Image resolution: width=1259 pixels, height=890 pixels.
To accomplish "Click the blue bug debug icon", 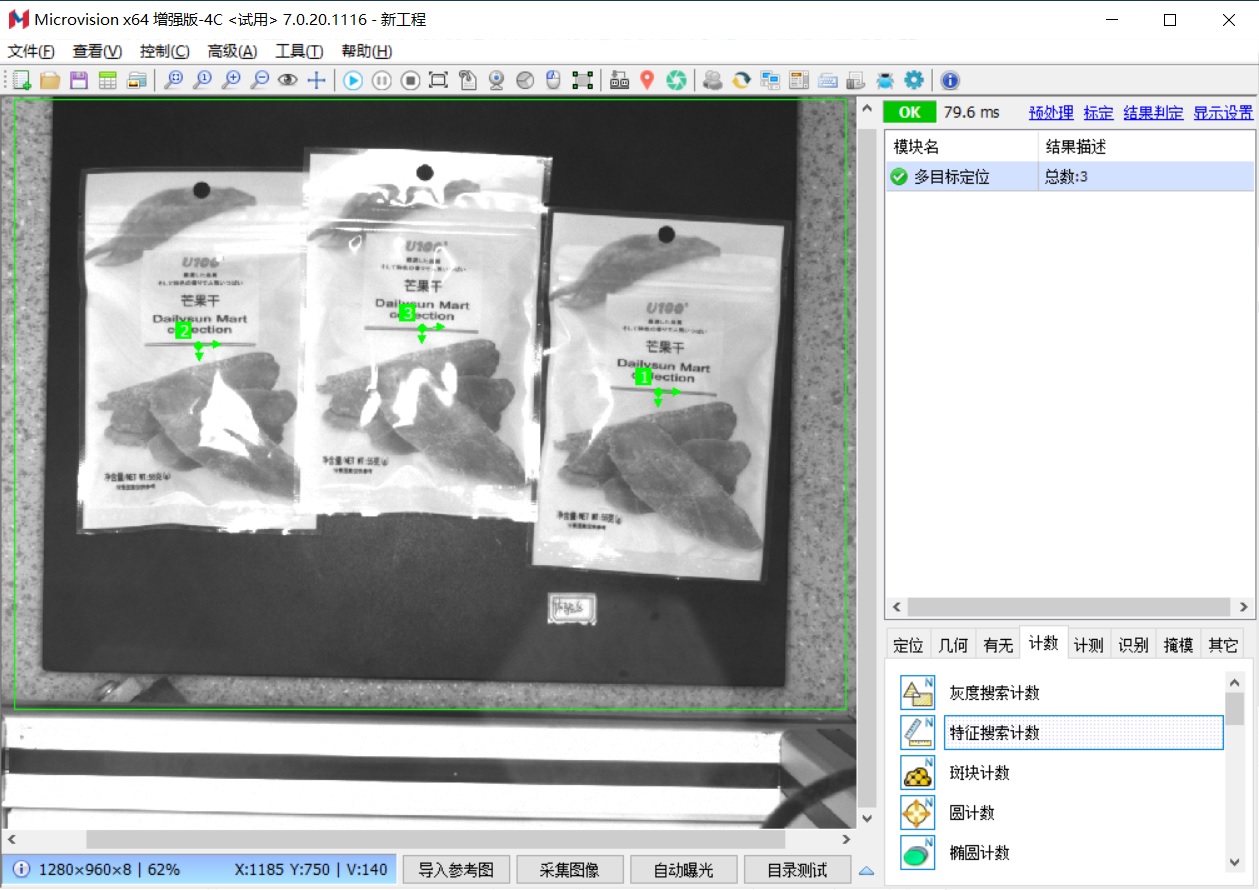I will coord(885,81).
